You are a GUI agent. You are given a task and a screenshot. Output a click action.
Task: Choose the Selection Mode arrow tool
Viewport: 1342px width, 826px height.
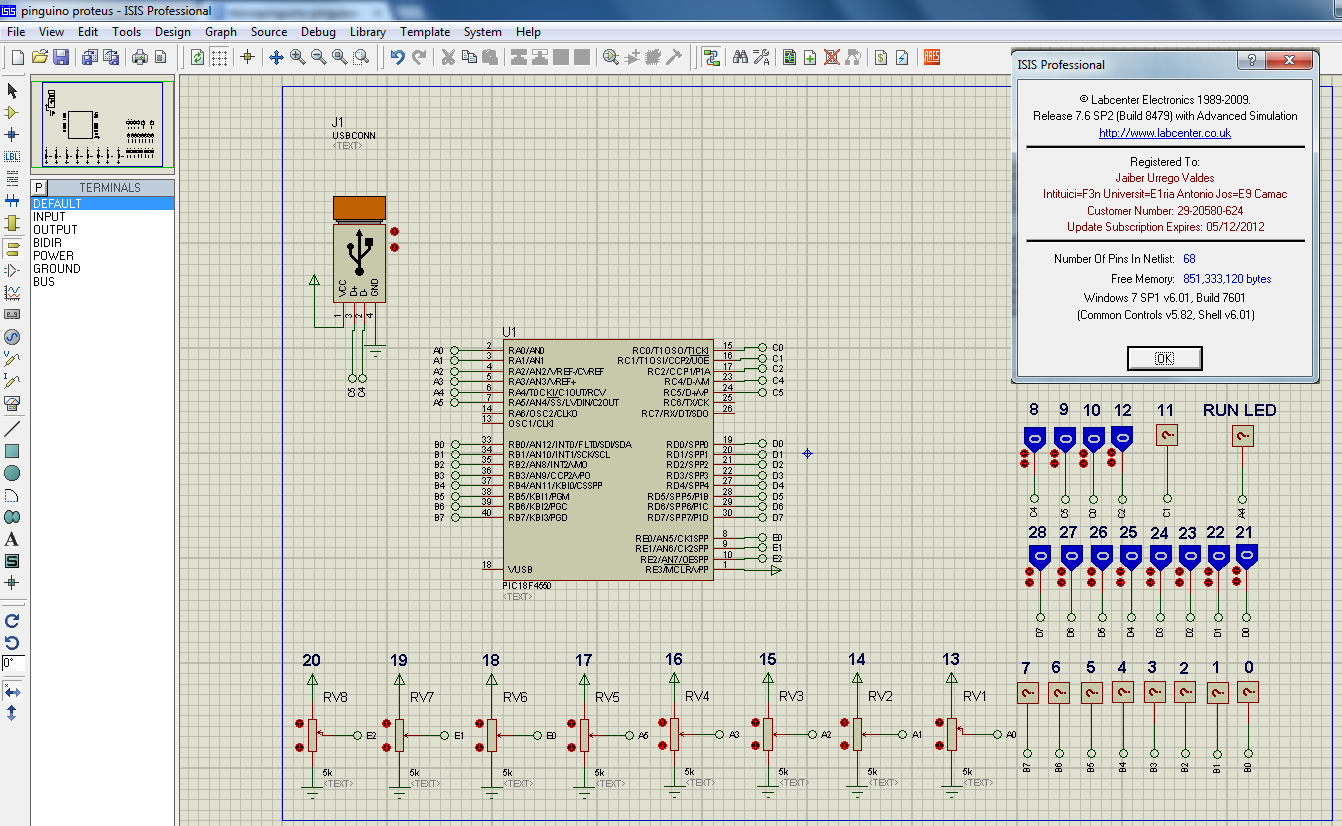pos(12,91)
